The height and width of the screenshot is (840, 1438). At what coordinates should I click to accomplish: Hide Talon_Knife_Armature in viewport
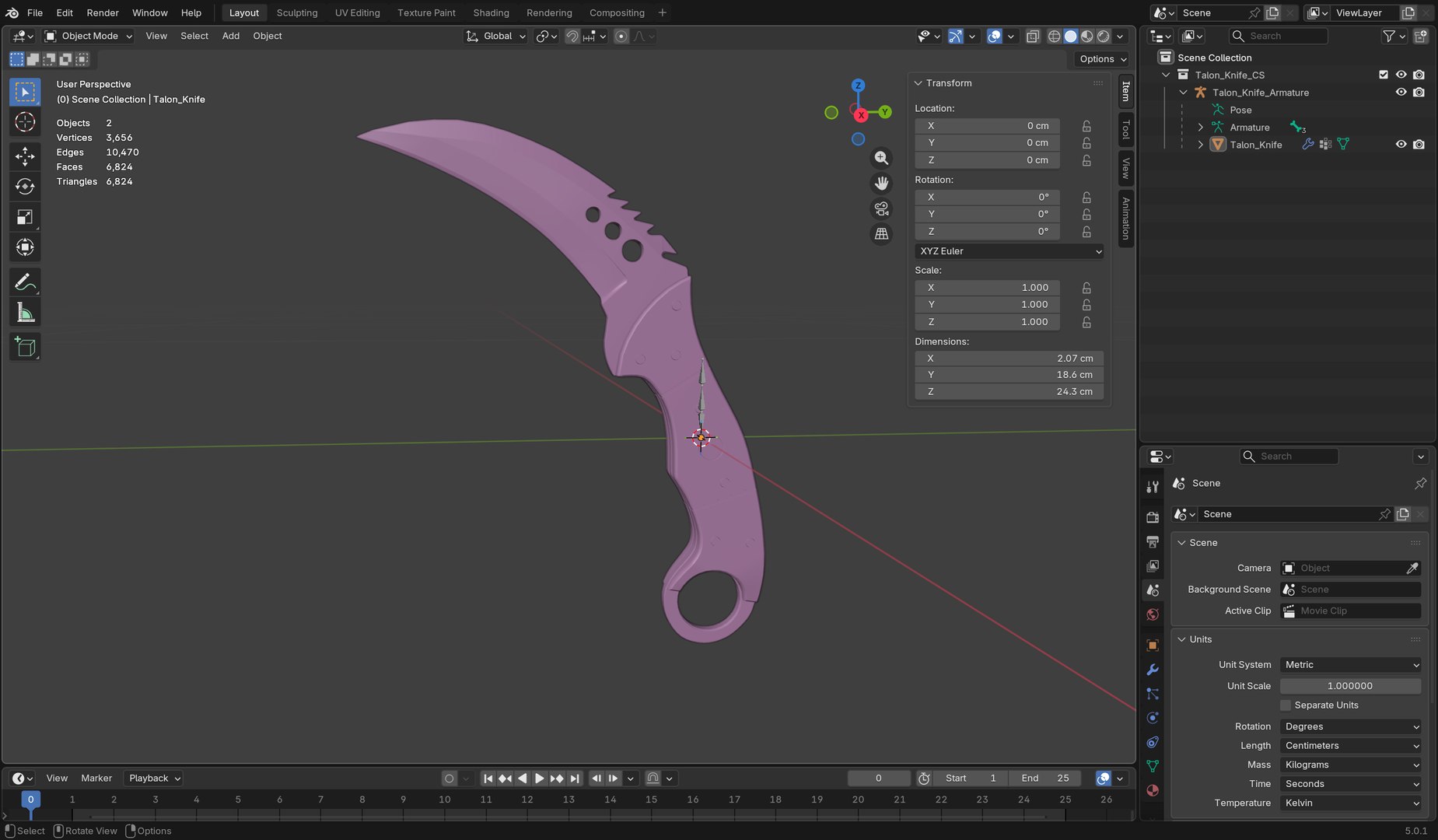pos(1401,92)
